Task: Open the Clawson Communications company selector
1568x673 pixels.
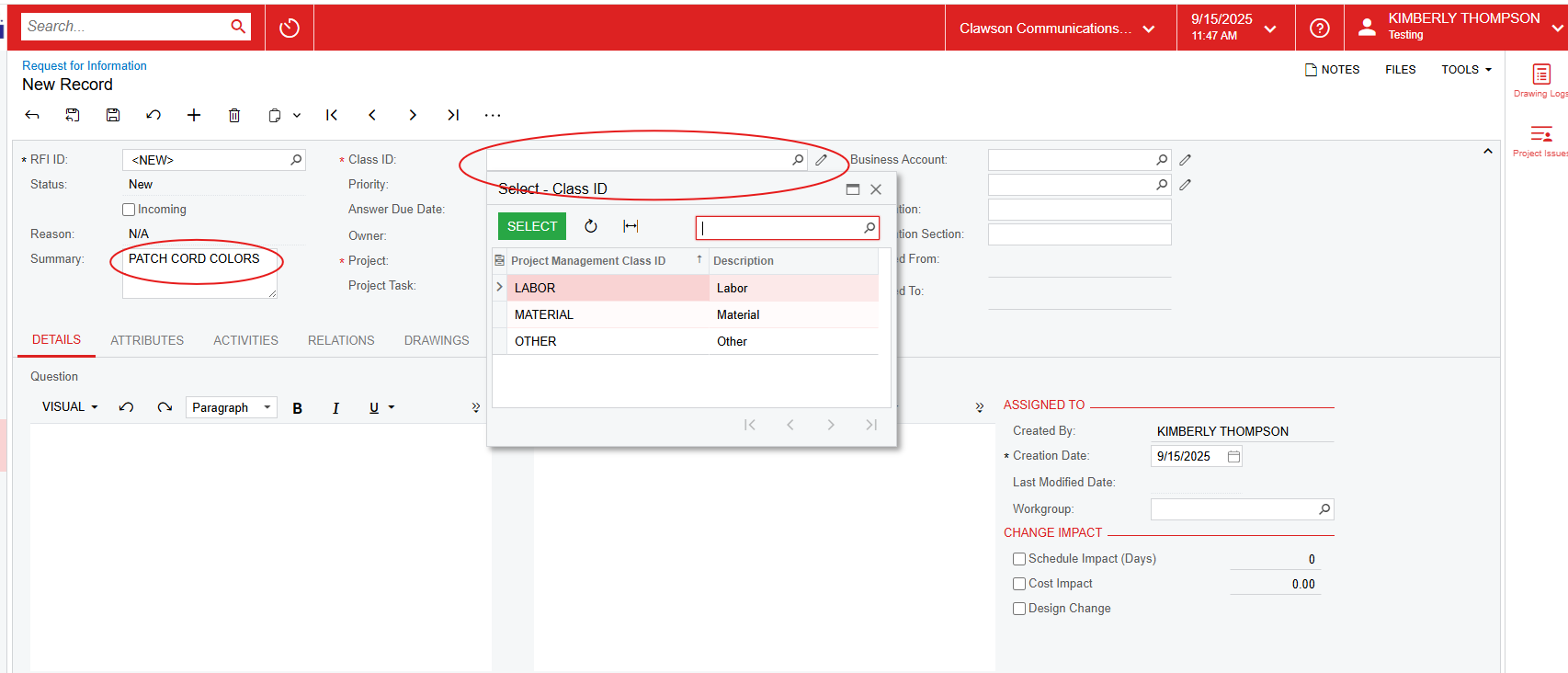Action: coord(1057,29)
